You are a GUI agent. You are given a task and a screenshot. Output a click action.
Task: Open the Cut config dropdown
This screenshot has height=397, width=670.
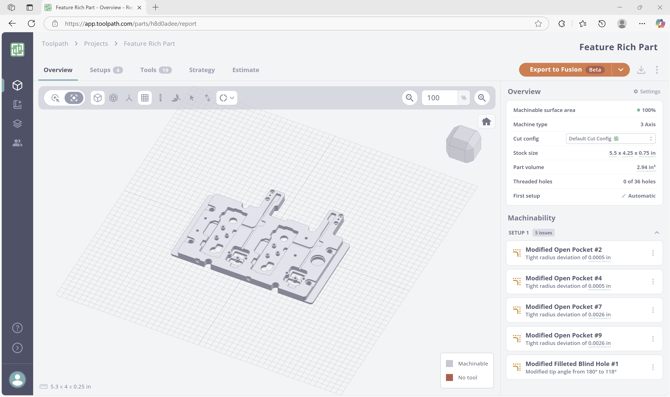pos(611,138)
